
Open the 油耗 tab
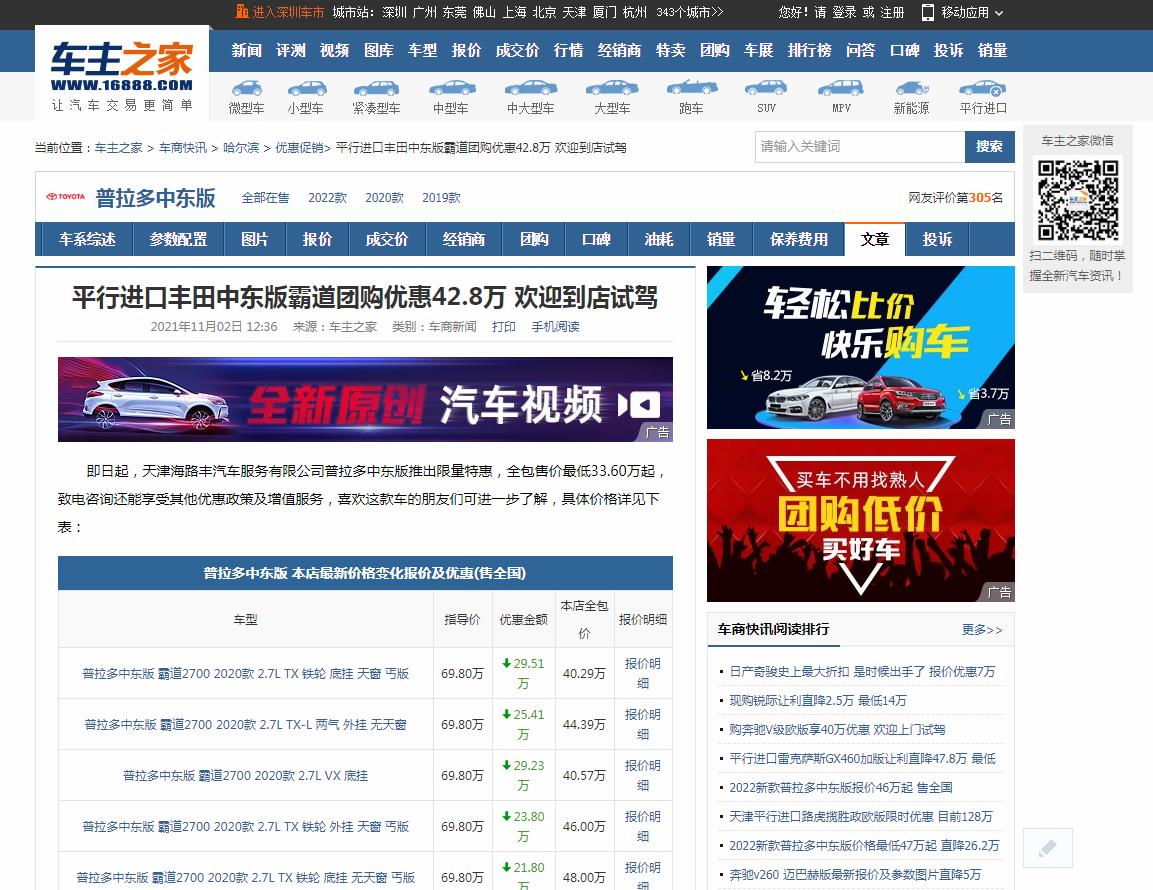659,239
